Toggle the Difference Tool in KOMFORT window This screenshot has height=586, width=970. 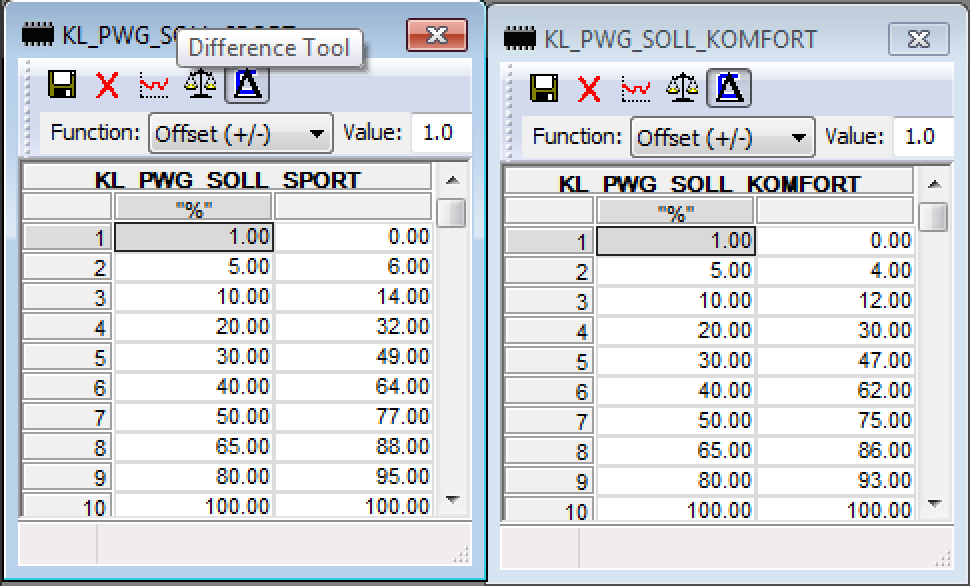click(729, 89)
